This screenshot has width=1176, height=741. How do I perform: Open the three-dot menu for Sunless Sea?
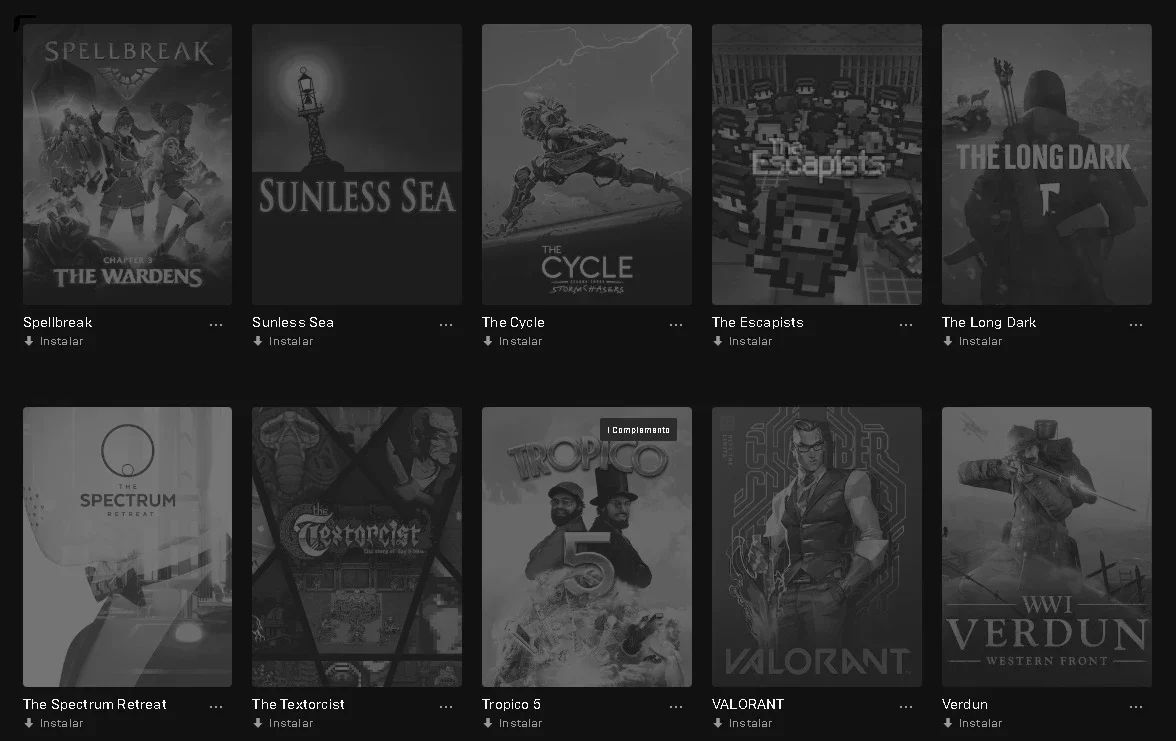pos(446,325)
